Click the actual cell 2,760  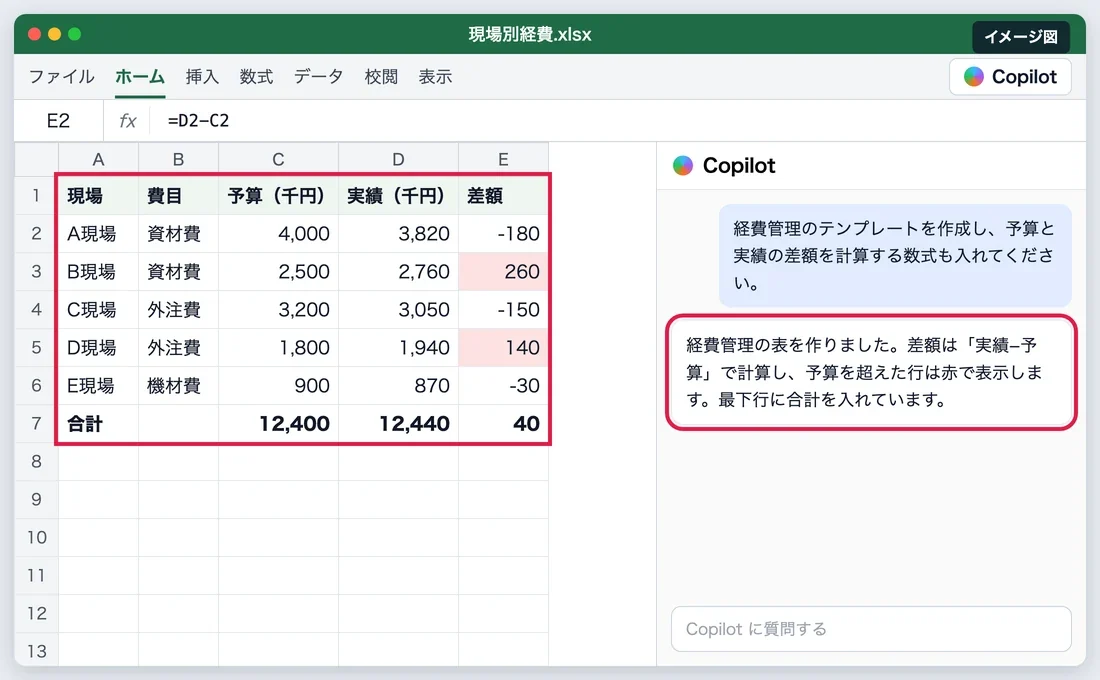pos(398,272)
